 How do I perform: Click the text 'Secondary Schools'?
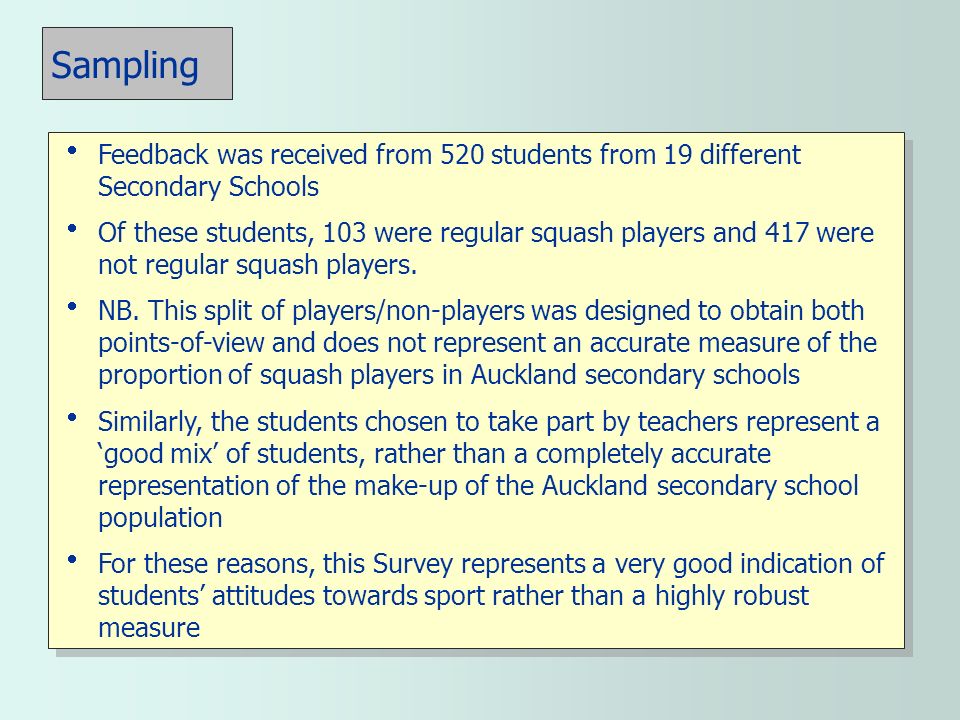208,187
